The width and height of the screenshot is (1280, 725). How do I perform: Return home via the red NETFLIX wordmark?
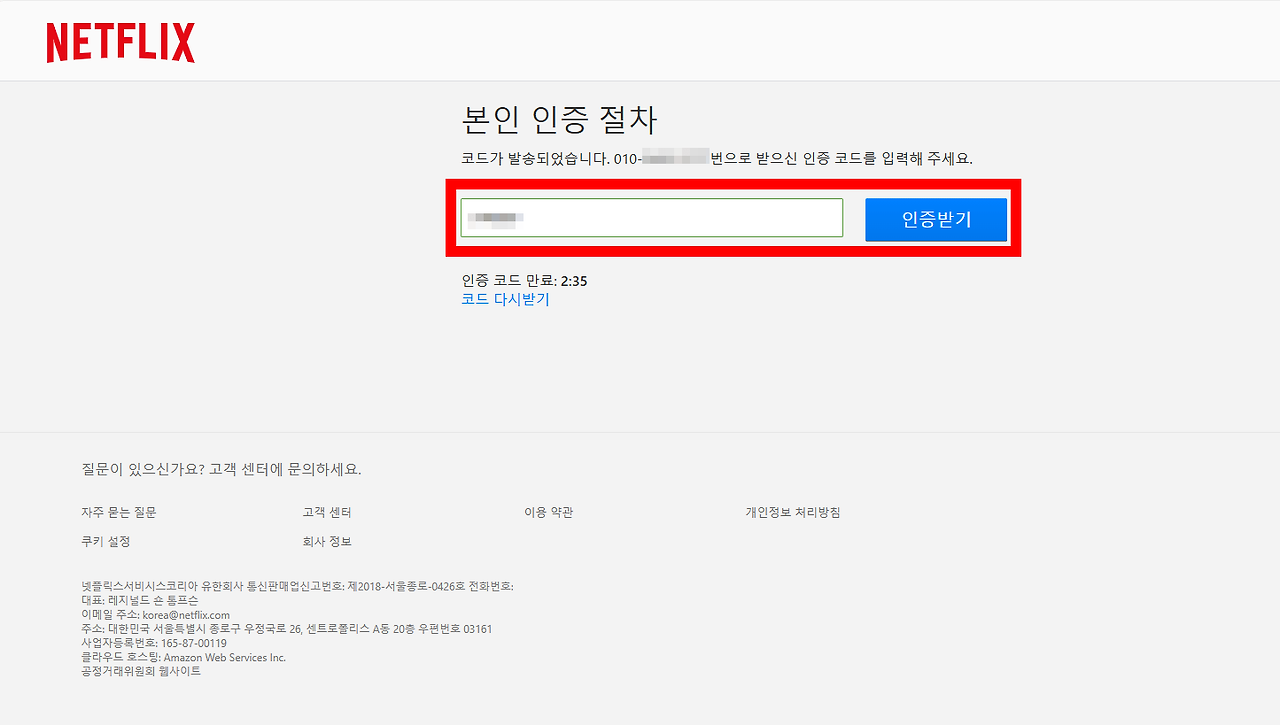tap(119, 42)
